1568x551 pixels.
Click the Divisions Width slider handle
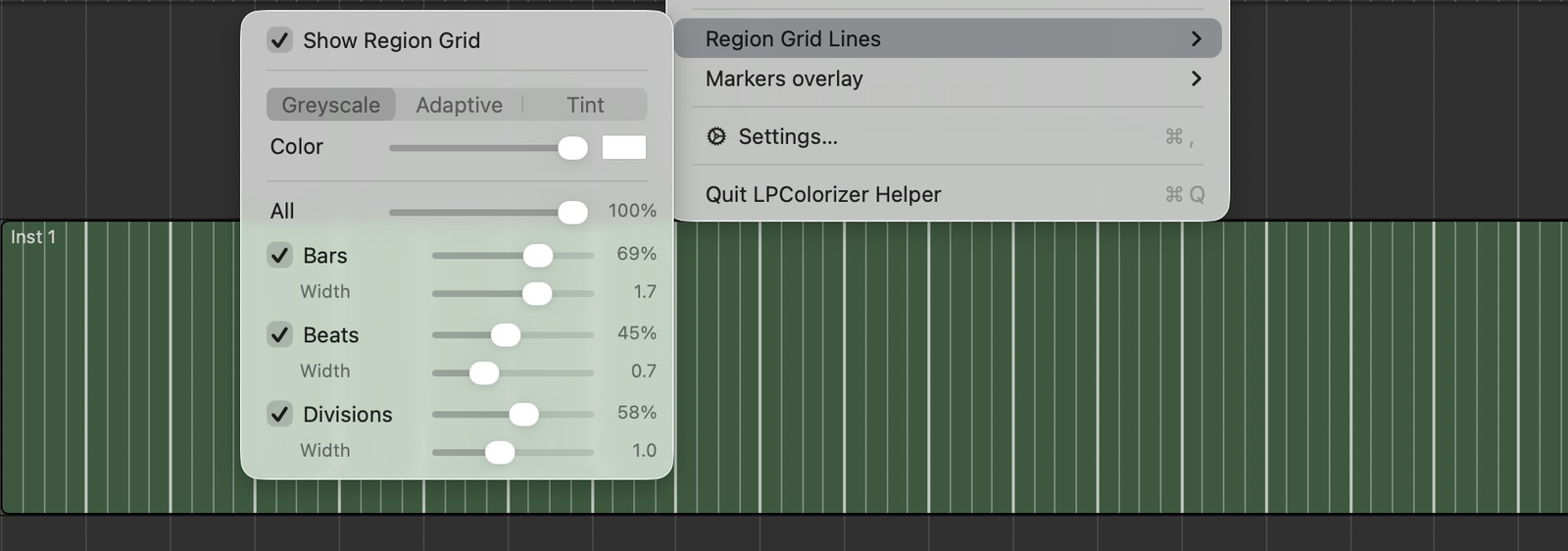pos(500,452)
